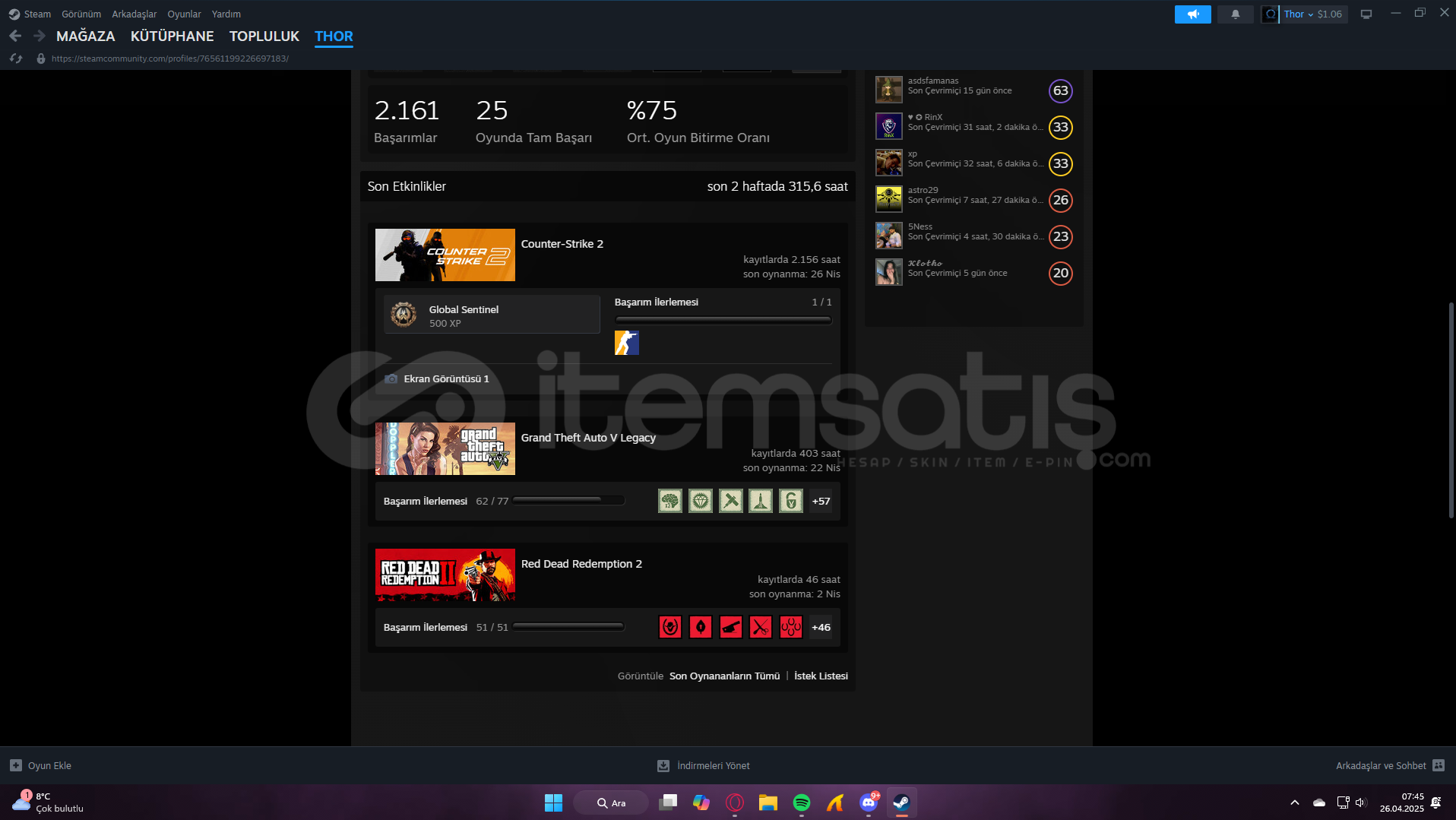Click the page vertical scrollbar
This screenshot has height=820, width=1456.
click(1451, 410)
